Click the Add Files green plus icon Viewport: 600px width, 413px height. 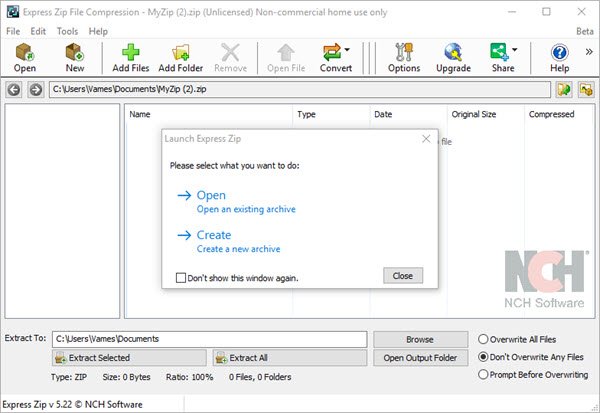(x=130, y=52)
